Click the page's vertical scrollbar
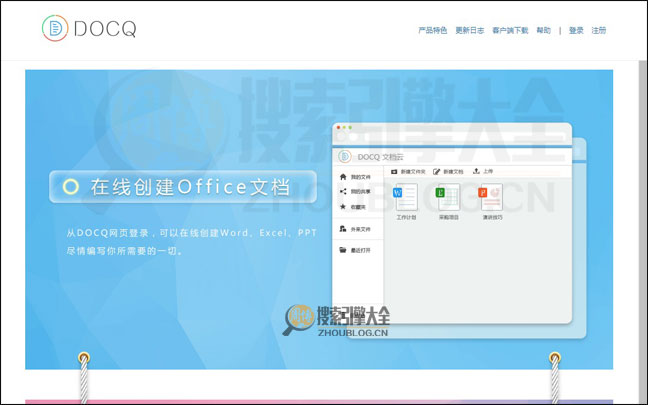648x405 pixels. tap(642, 231)
